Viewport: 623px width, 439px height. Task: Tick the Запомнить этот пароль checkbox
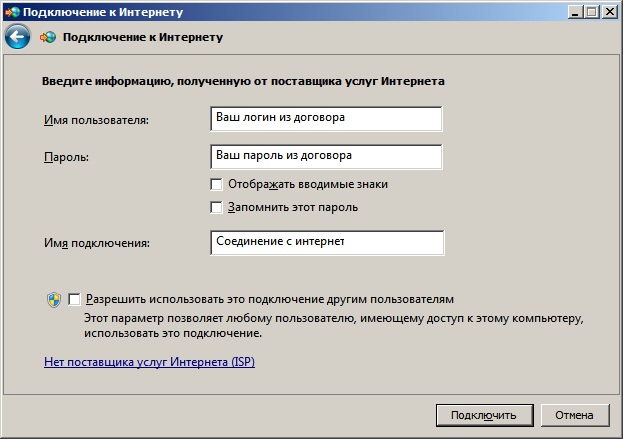[216, 207]
